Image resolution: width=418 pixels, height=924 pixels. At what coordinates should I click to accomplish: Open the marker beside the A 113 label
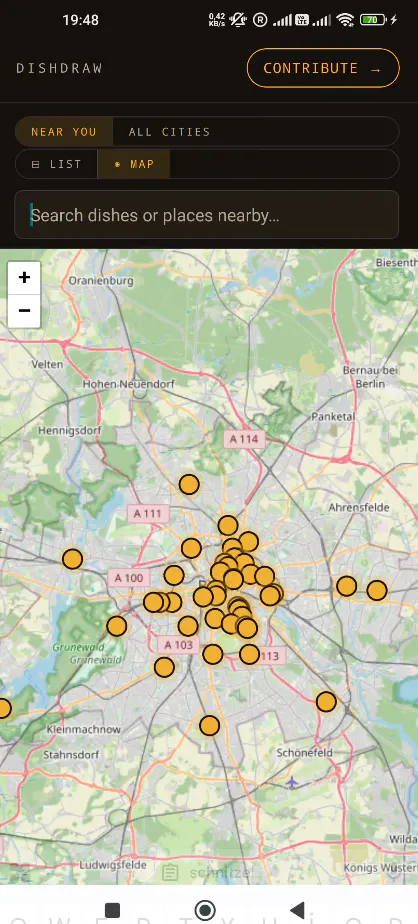tap(249, 654)
